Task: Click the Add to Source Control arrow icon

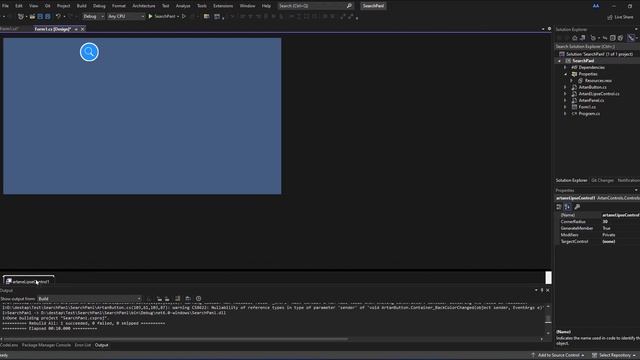Action: [533, 355]
